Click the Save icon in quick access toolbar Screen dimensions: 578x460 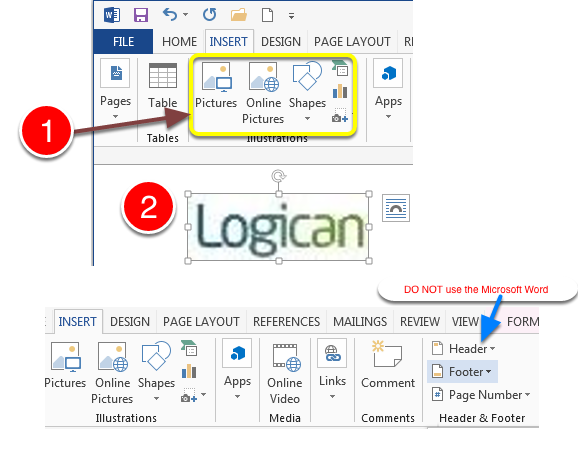141,15
